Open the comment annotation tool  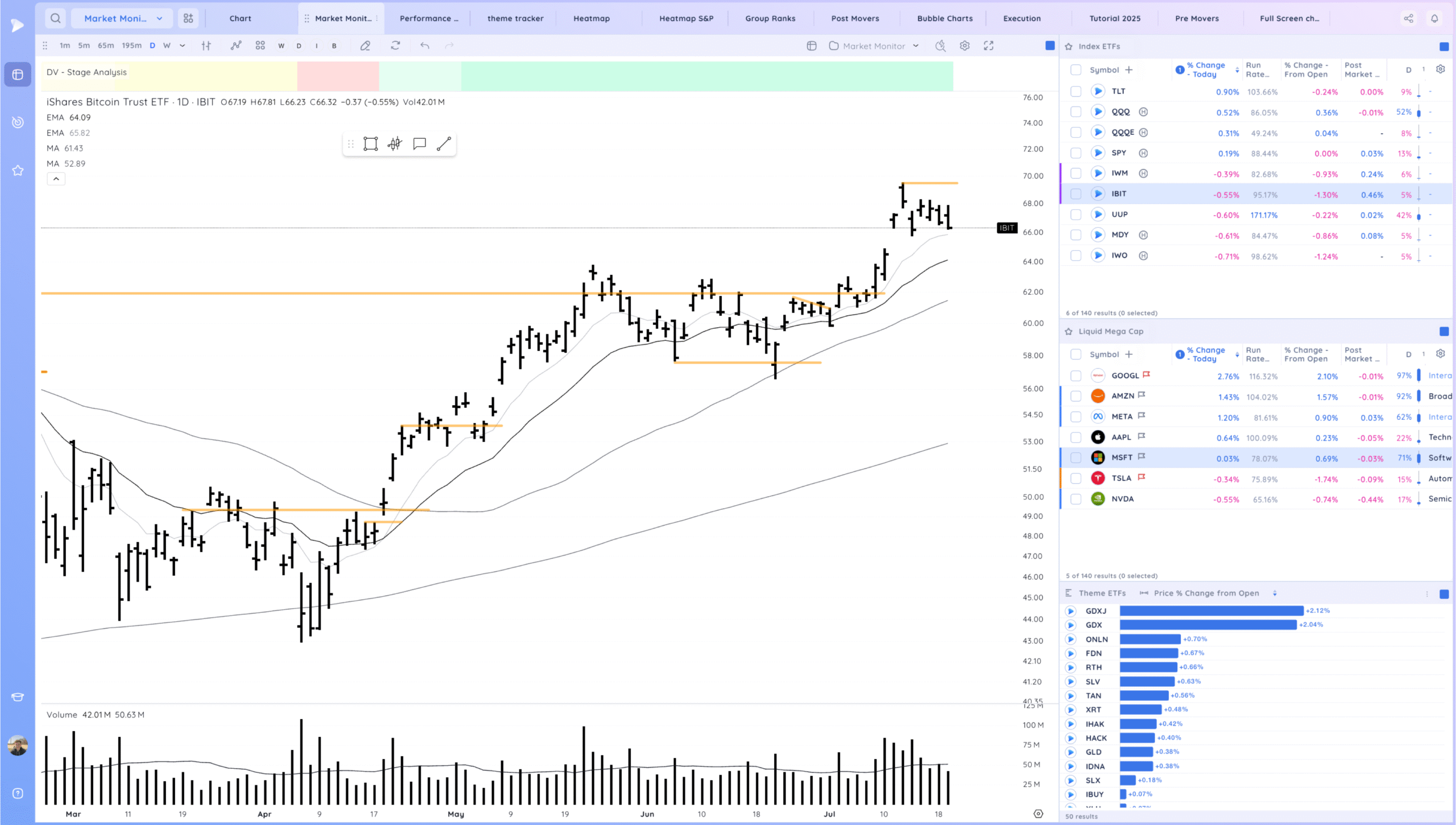pyautogui.click(x=419, y=144)
